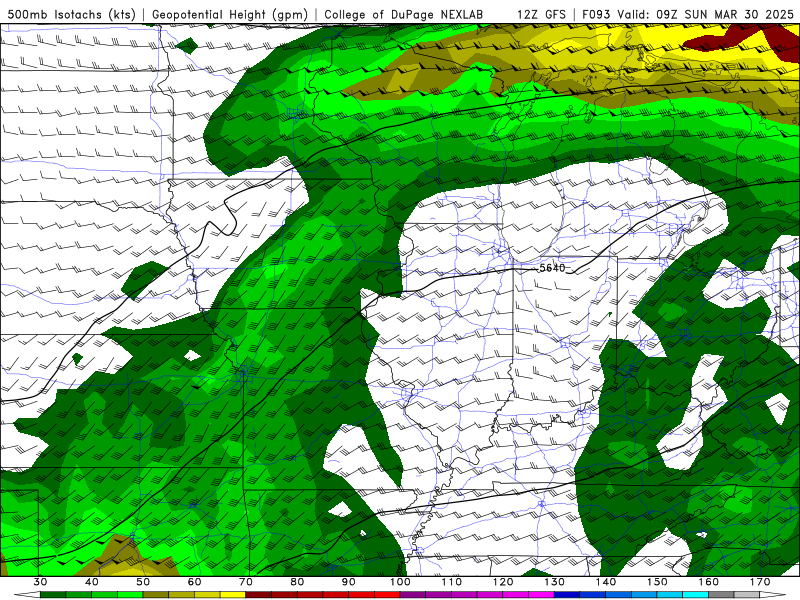Click the cyan legend swatch before 160

coord(695,595)
